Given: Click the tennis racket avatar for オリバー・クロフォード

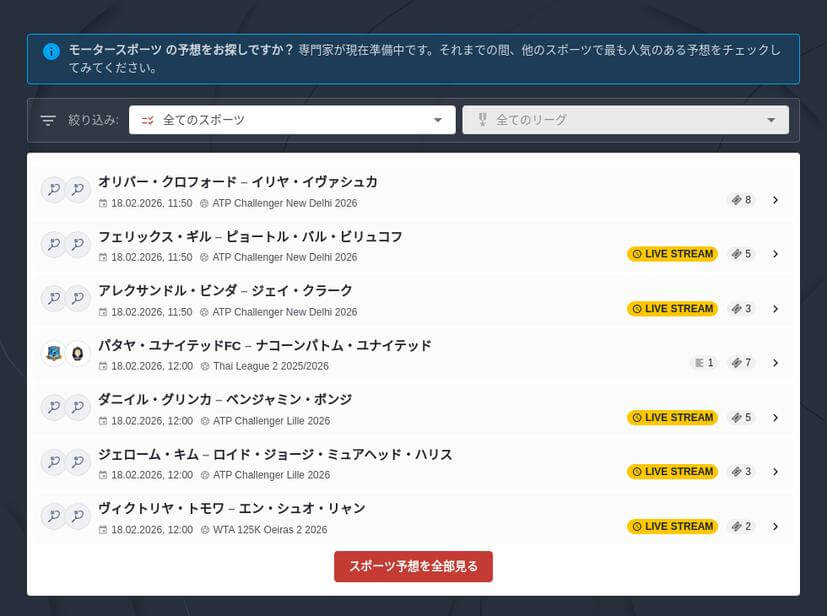Looking at the screenshot, I should click(53, 189).
